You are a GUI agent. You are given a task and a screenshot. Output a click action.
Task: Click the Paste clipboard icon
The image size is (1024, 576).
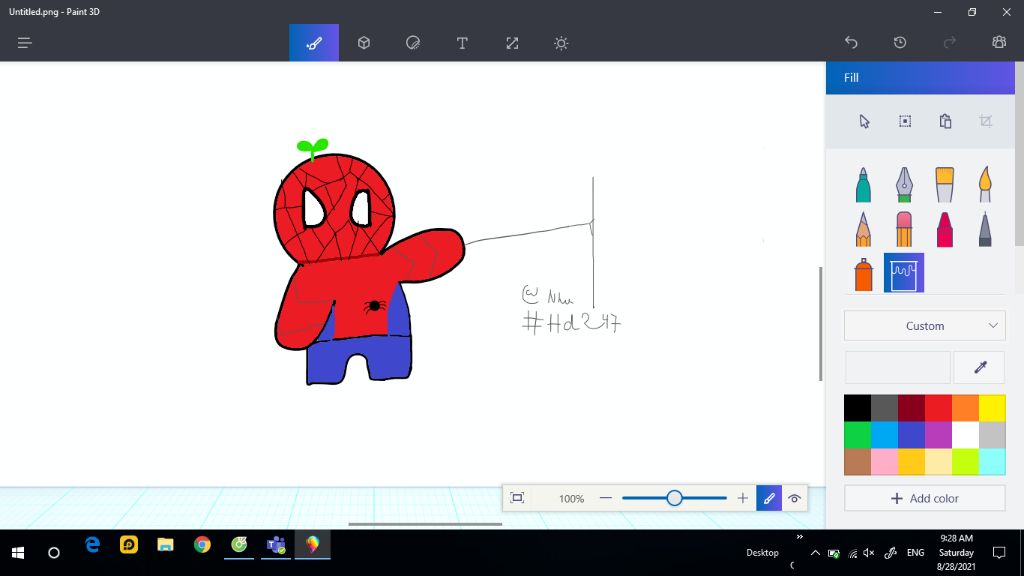coord(945,121)
